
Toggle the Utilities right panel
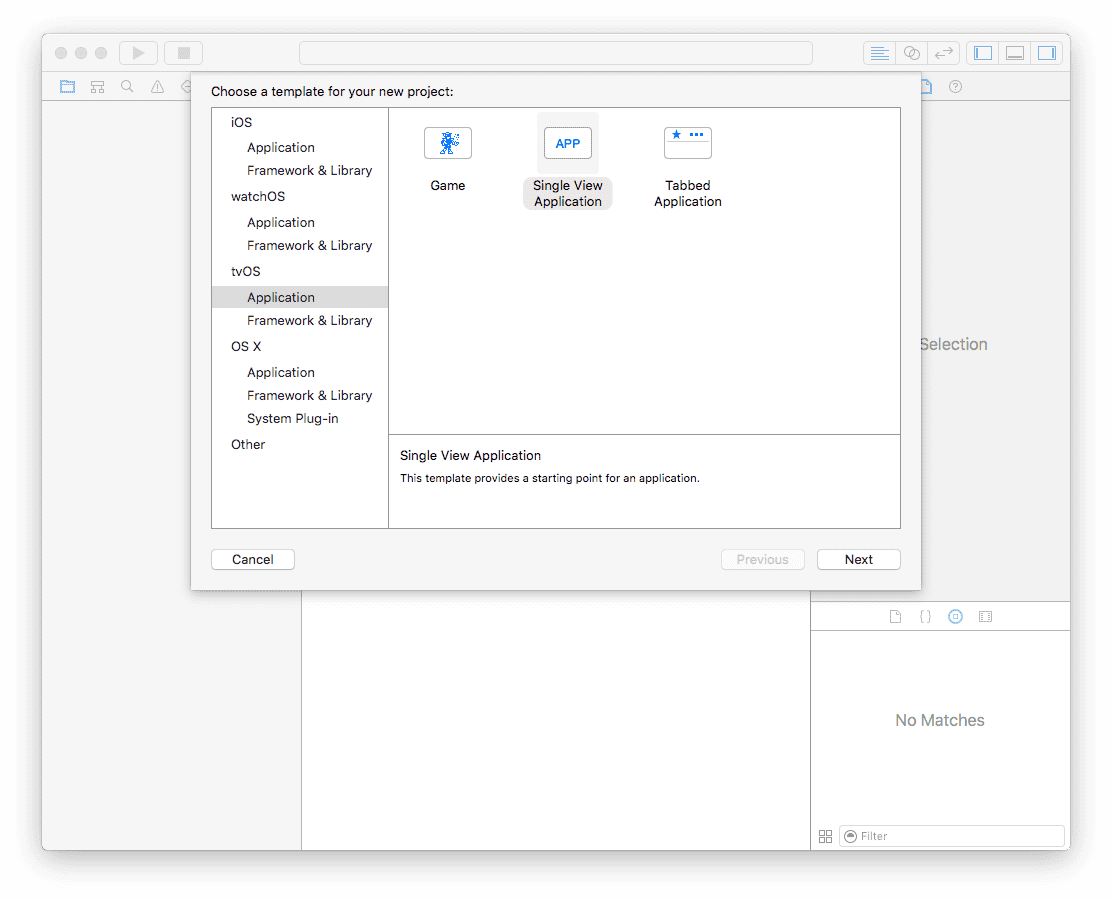tap(1047, 53)
